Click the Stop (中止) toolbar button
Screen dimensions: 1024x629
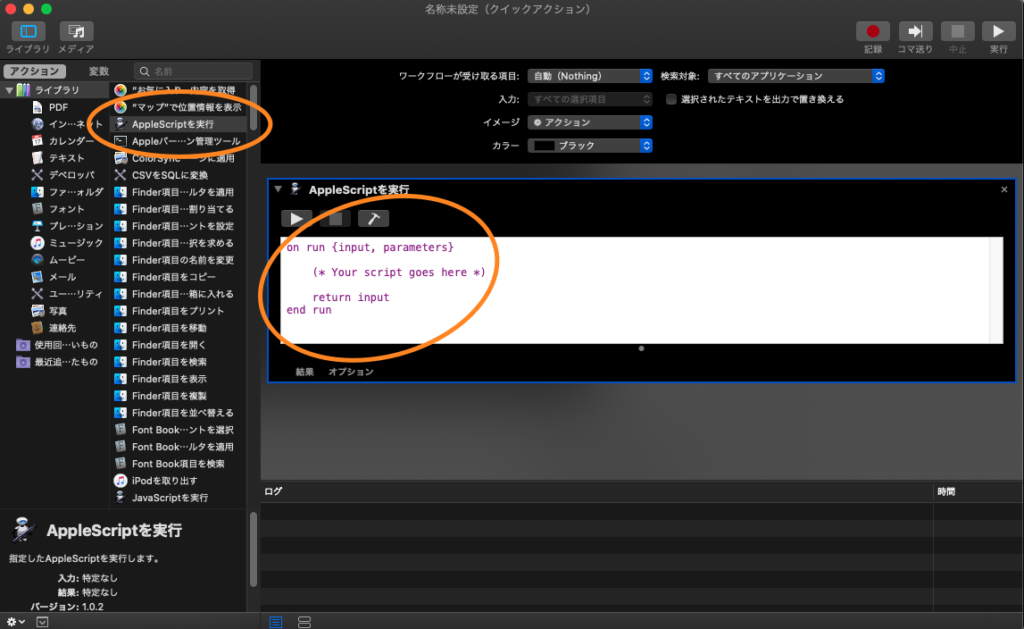957,31
